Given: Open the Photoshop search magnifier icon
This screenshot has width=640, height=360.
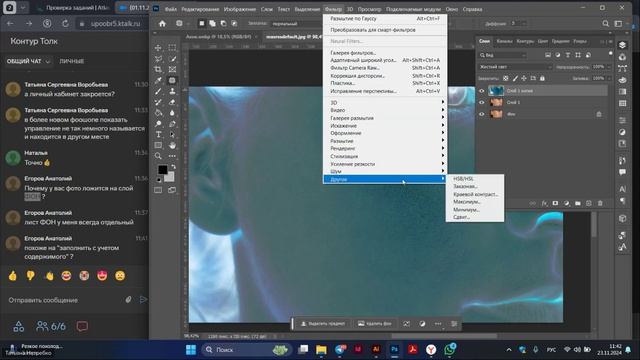Looking at the screenshot, I should click(606, 24).
